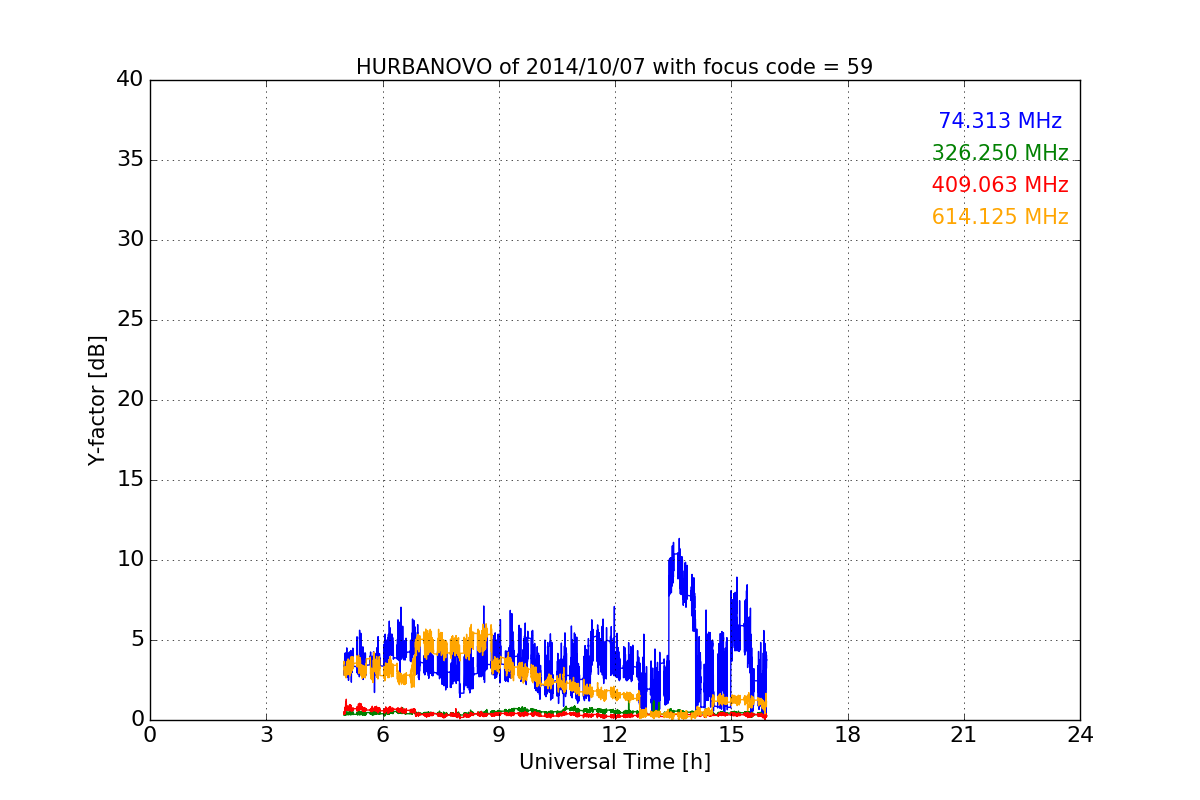Viewport: 1200px width, 800px height.
Task: Click x-axis tick value 21
Action: coord(964,735)
